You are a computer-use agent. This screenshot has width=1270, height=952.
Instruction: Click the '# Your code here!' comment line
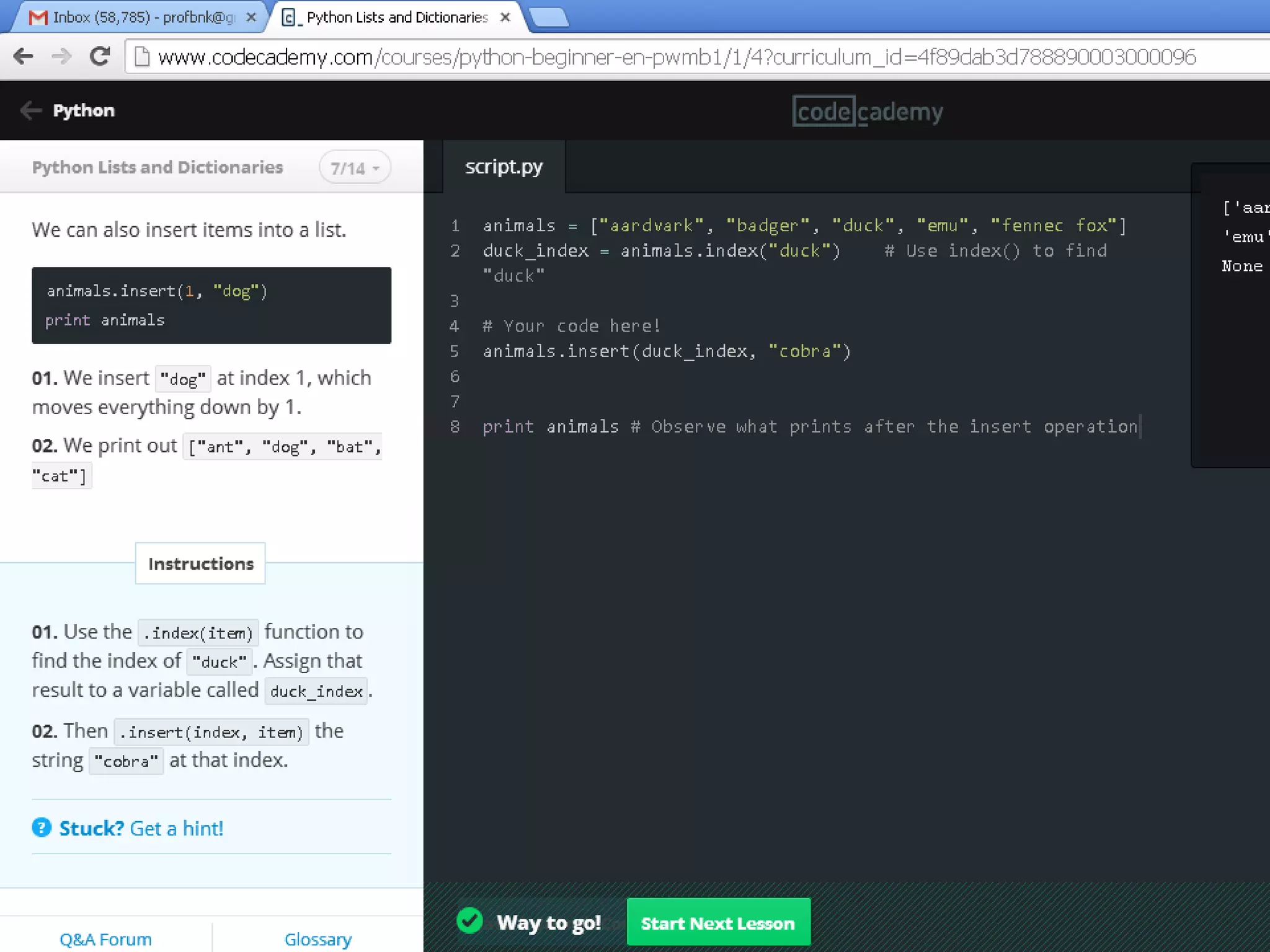(572, 326)
